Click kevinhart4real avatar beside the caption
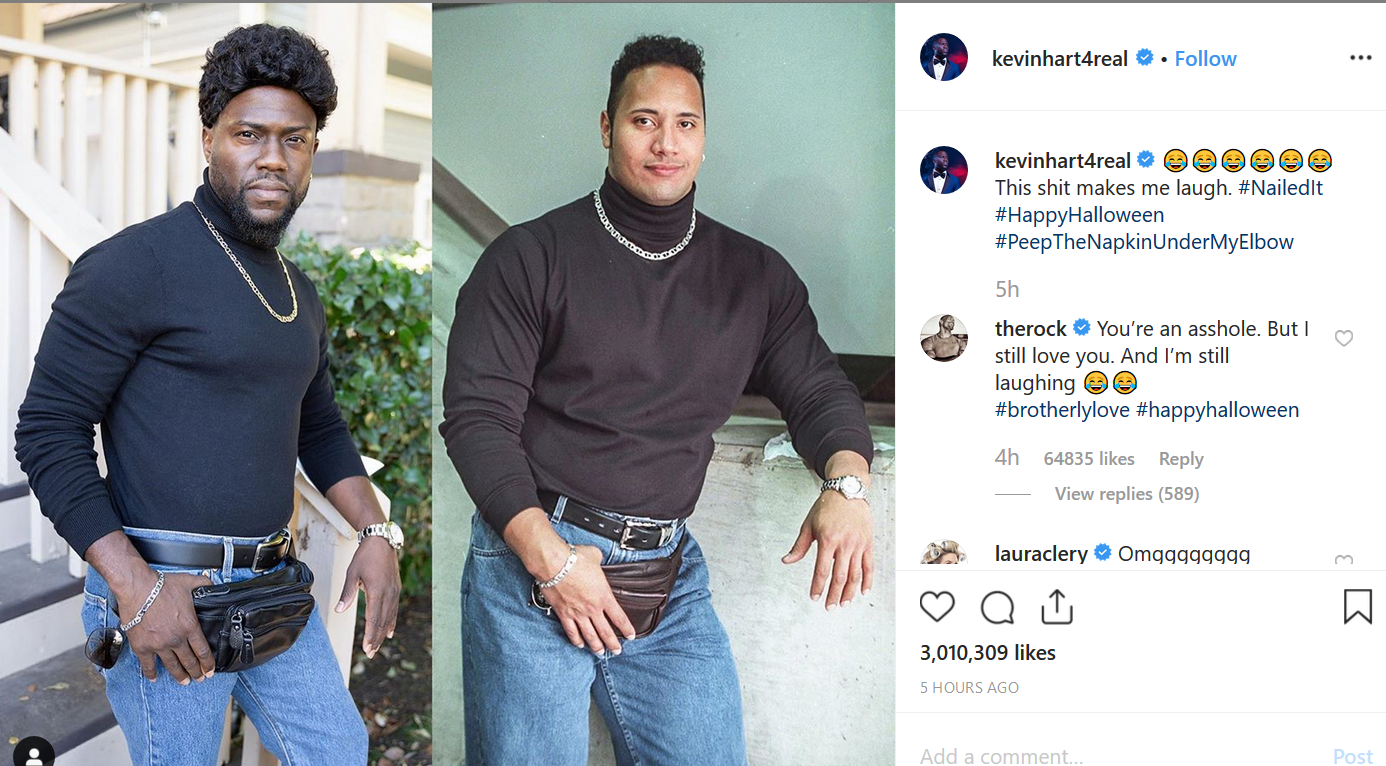 (x=944, y=170)
